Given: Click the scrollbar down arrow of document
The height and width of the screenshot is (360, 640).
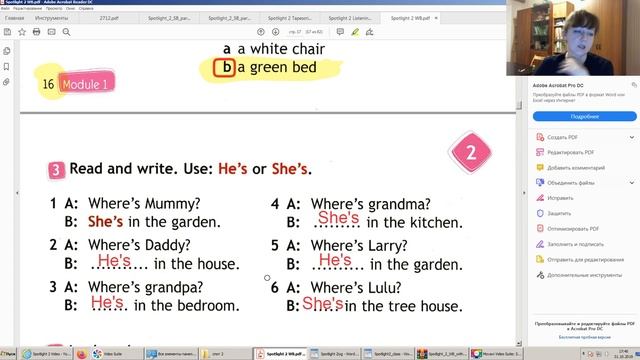Looking at the screenshot, I should (519, 344).
